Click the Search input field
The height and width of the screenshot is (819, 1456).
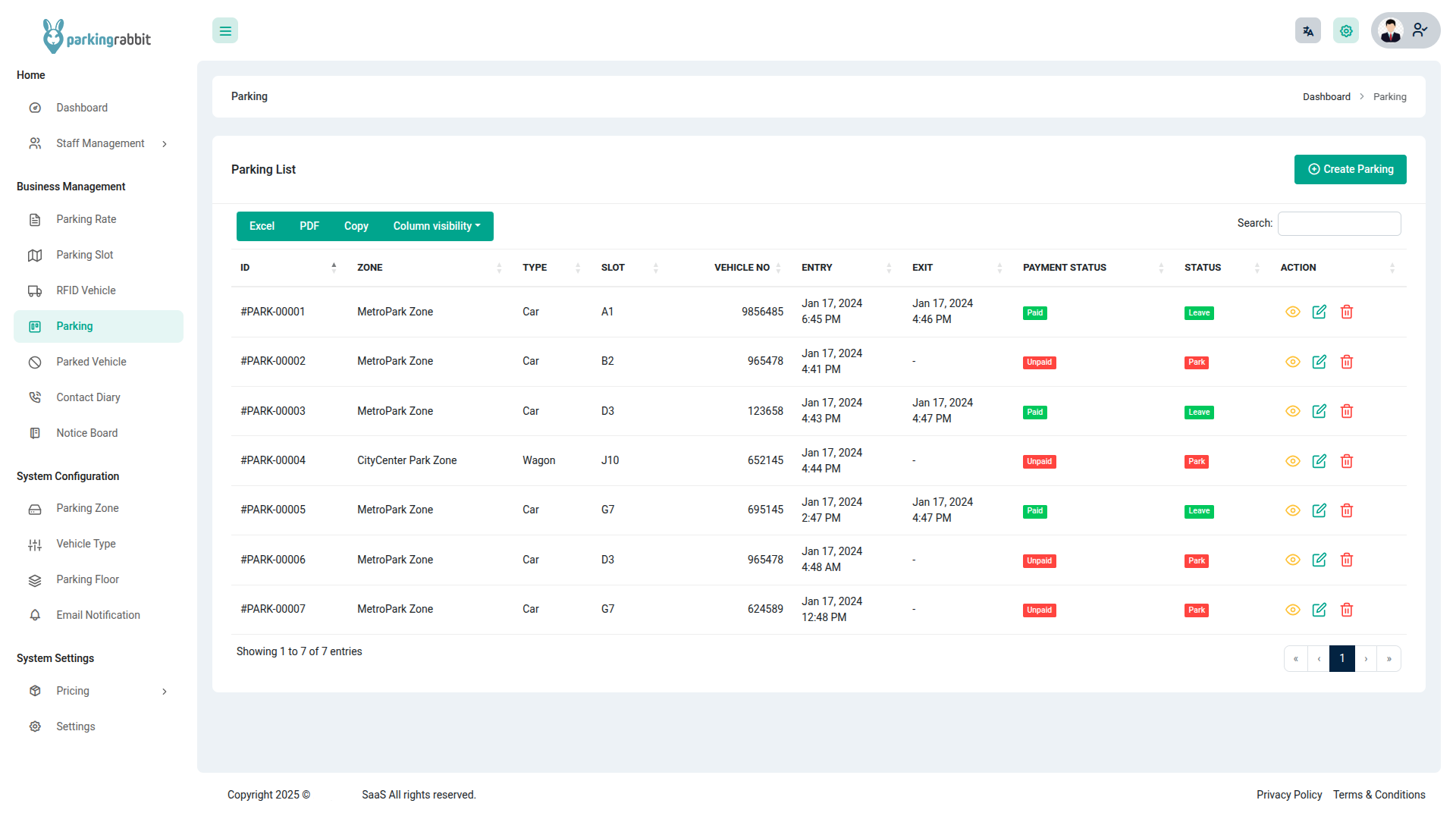1338,224
